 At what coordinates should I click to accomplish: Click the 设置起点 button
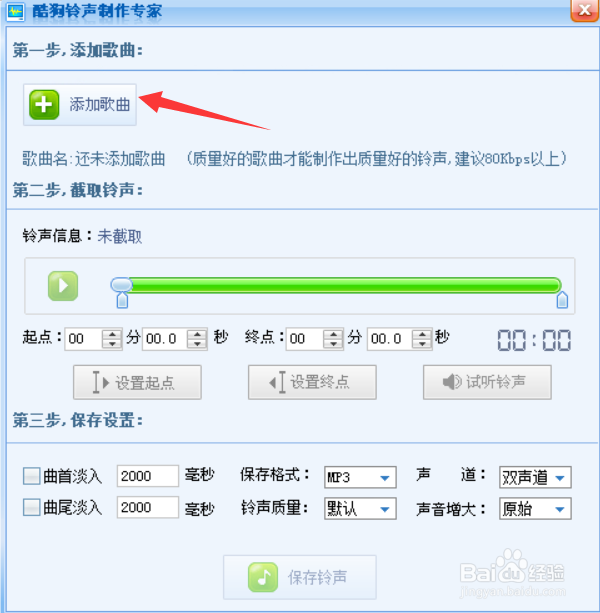137,382
